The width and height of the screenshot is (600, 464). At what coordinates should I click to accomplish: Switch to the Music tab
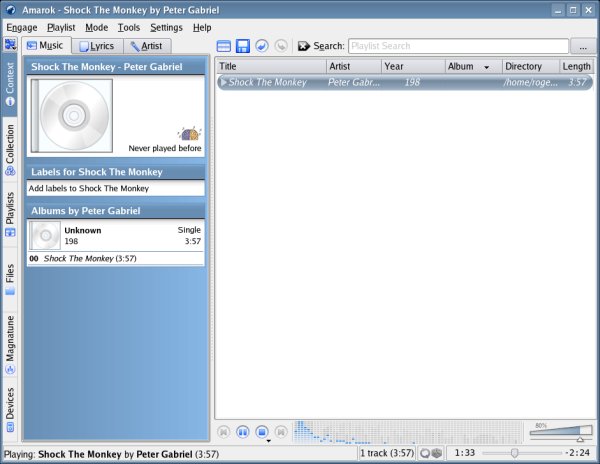[46, 46]
